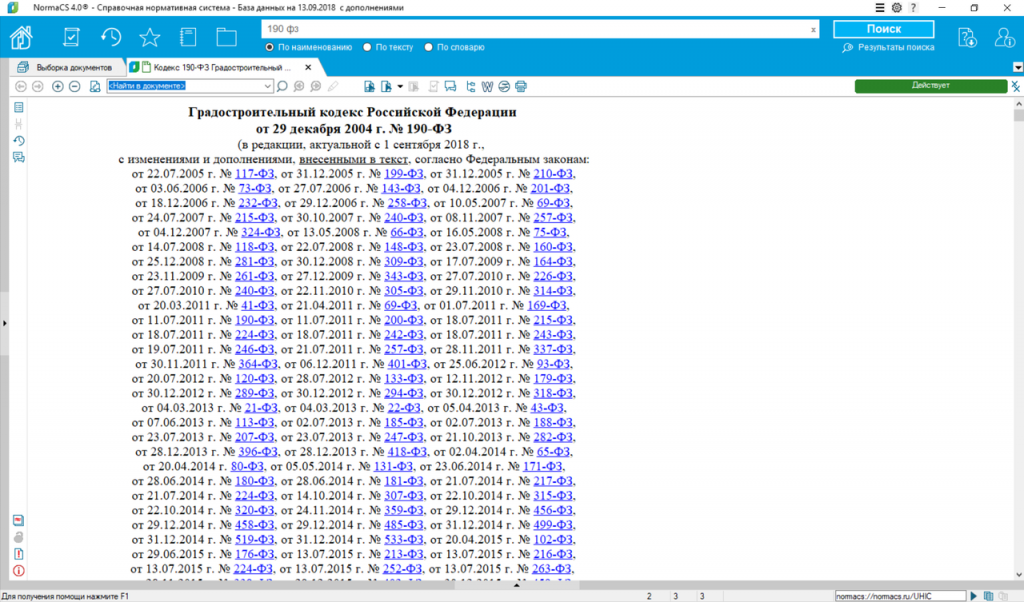Click the play arrow in status bar
The image size is (1024, 602).
click(974, 596)
